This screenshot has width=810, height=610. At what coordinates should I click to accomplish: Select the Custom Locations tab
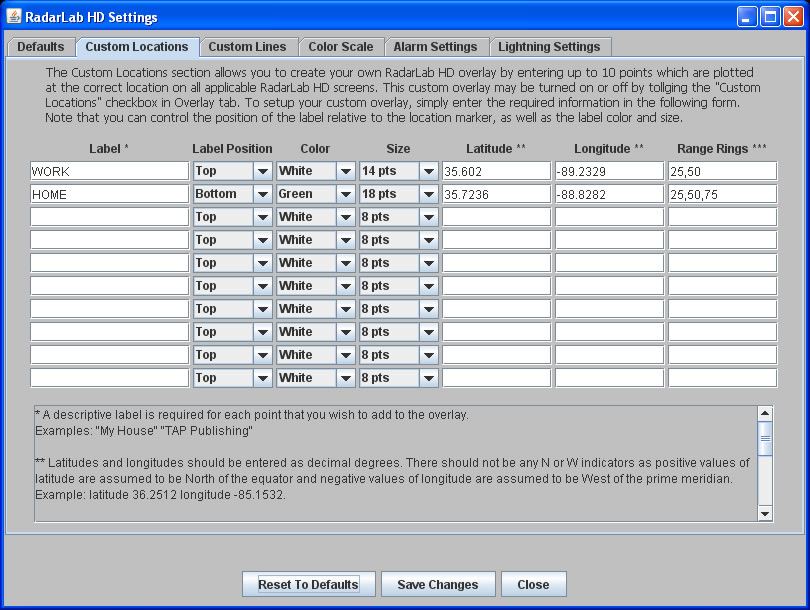[137, 47]
